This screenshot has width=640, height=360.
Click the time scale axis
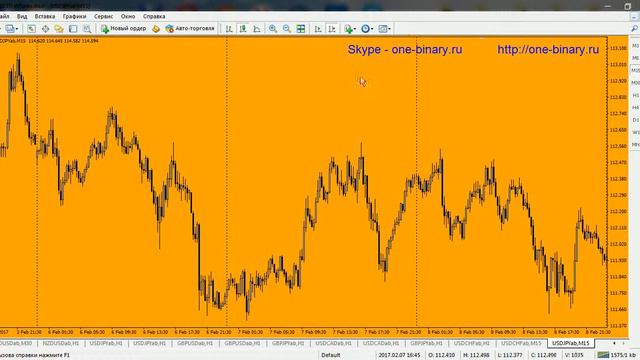pos(304,332)
